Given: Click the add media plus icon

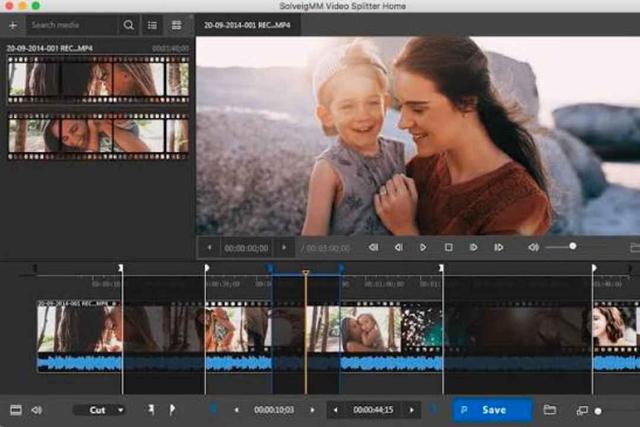Looking at the screenshot, I should (13, 24).
